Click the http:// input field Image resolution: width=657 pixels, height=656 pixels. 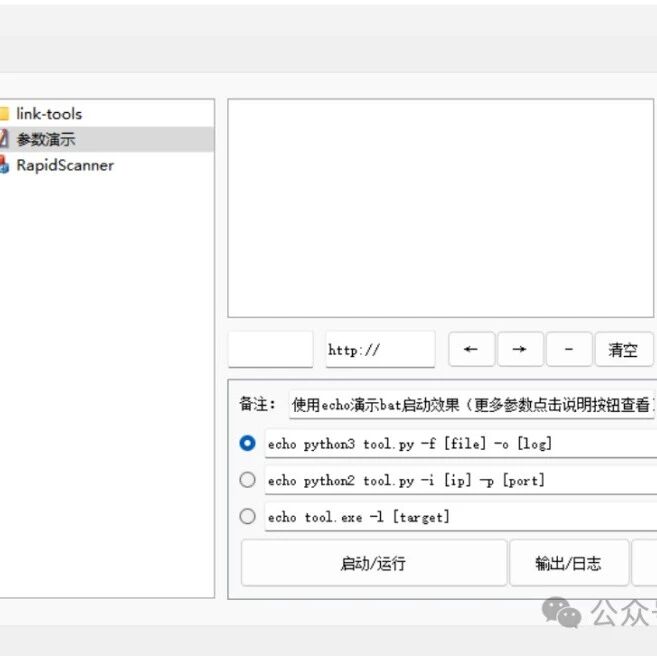point(380,349)
